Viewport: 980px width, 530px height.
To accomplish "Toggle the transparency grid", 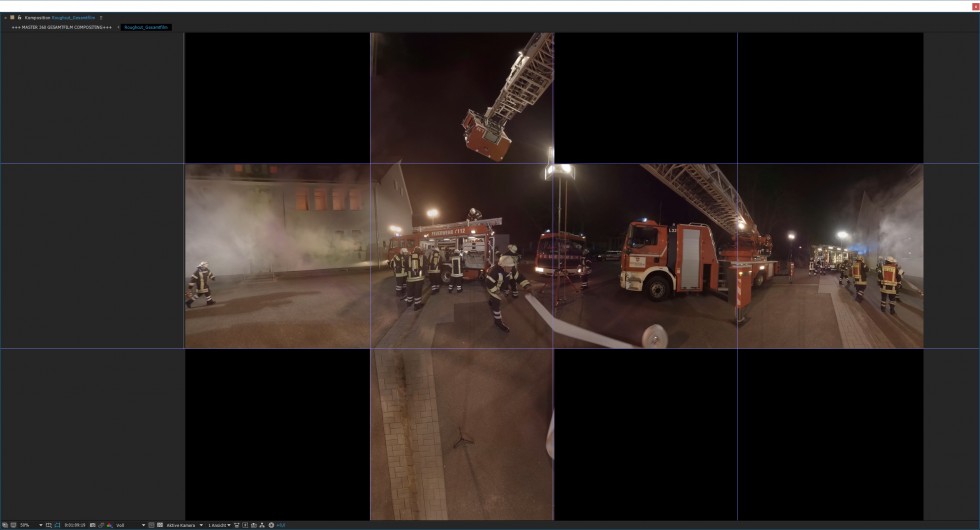I will coord(158,525).
